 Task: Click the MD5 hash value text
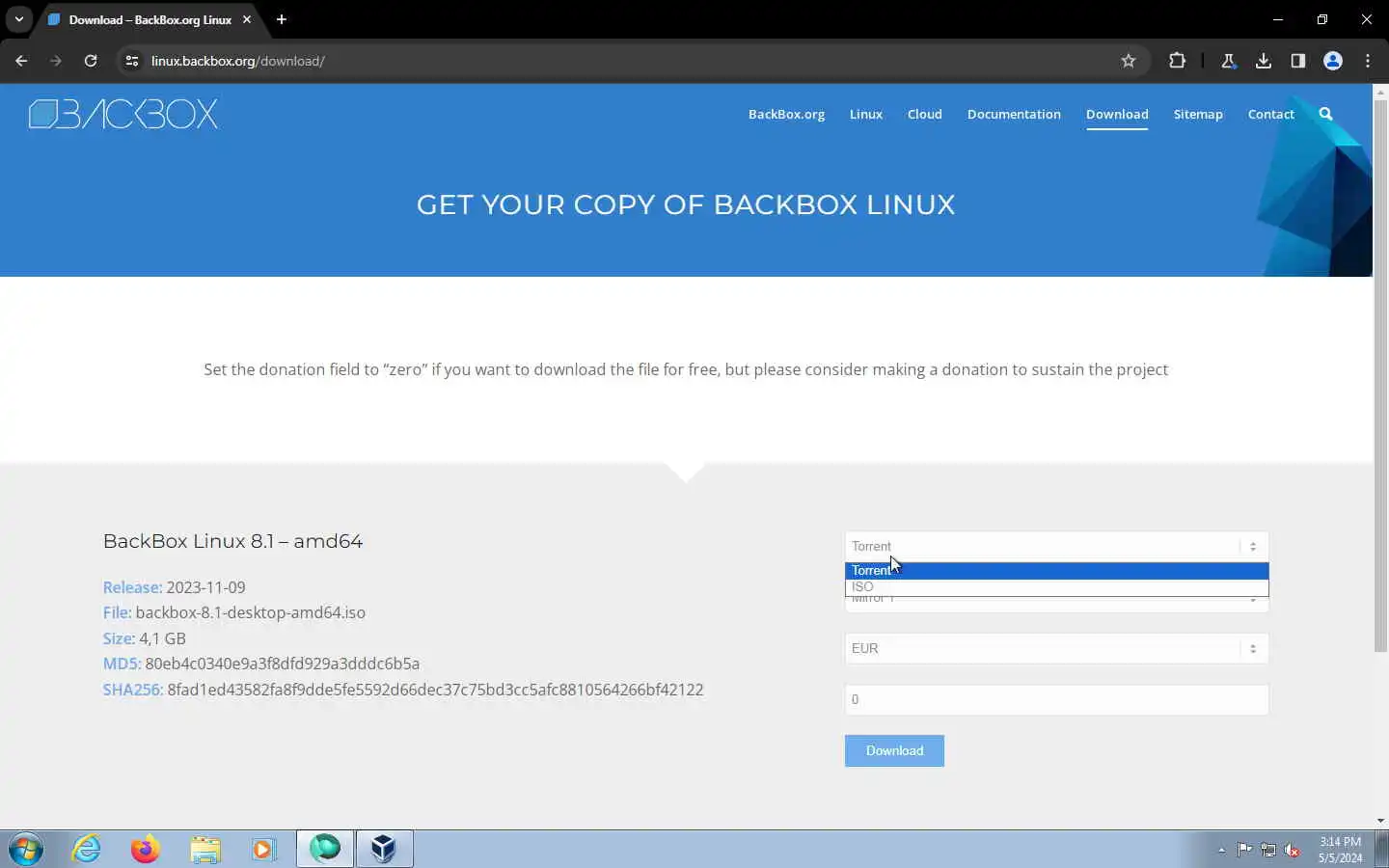[283, 664]
